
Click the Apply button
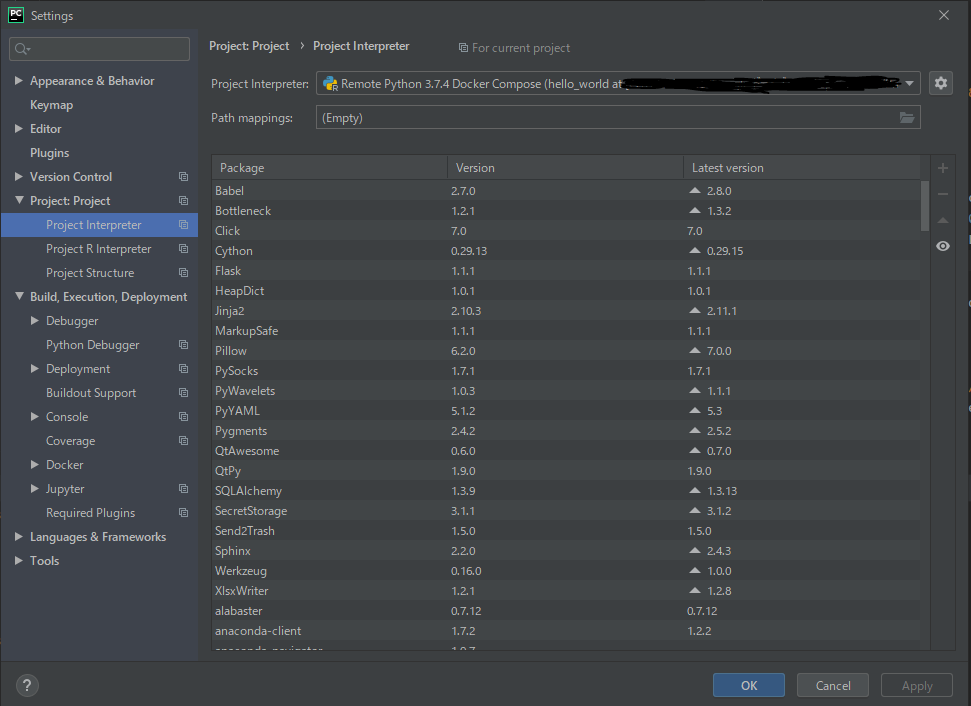click(x=917, y=685)
